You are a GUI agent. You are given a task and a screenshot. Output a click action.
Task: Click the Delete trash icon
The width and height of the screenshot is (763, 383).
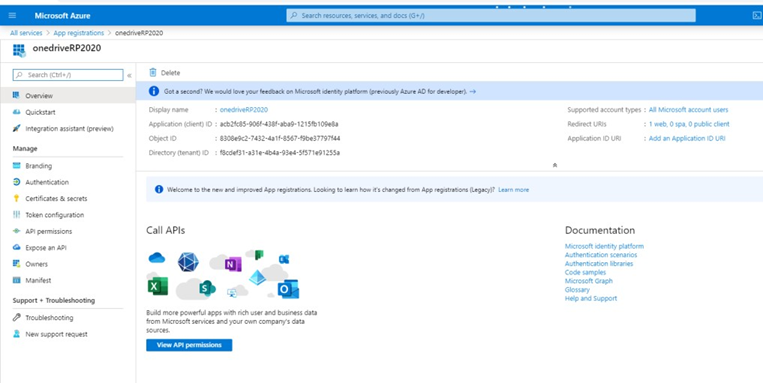(153, 73)
